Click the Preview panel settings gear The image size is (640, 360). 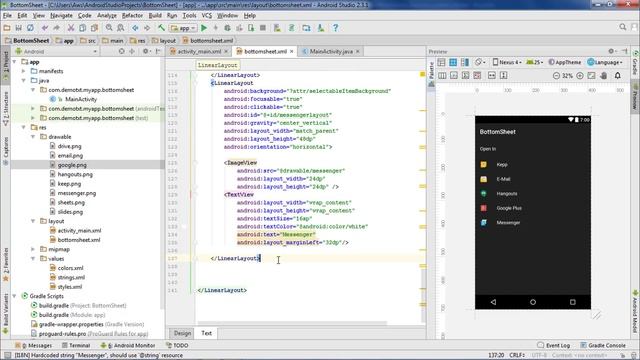pyautogui.click(x=611, y=51)
